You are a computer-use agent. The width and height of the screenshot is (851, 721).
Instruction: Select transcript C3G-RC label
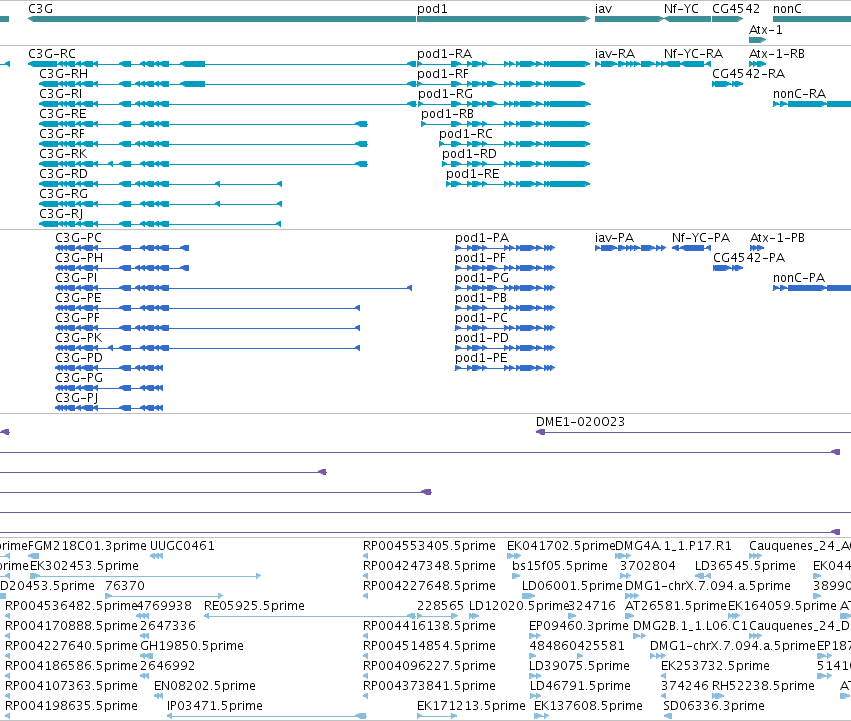coord(52,54)
